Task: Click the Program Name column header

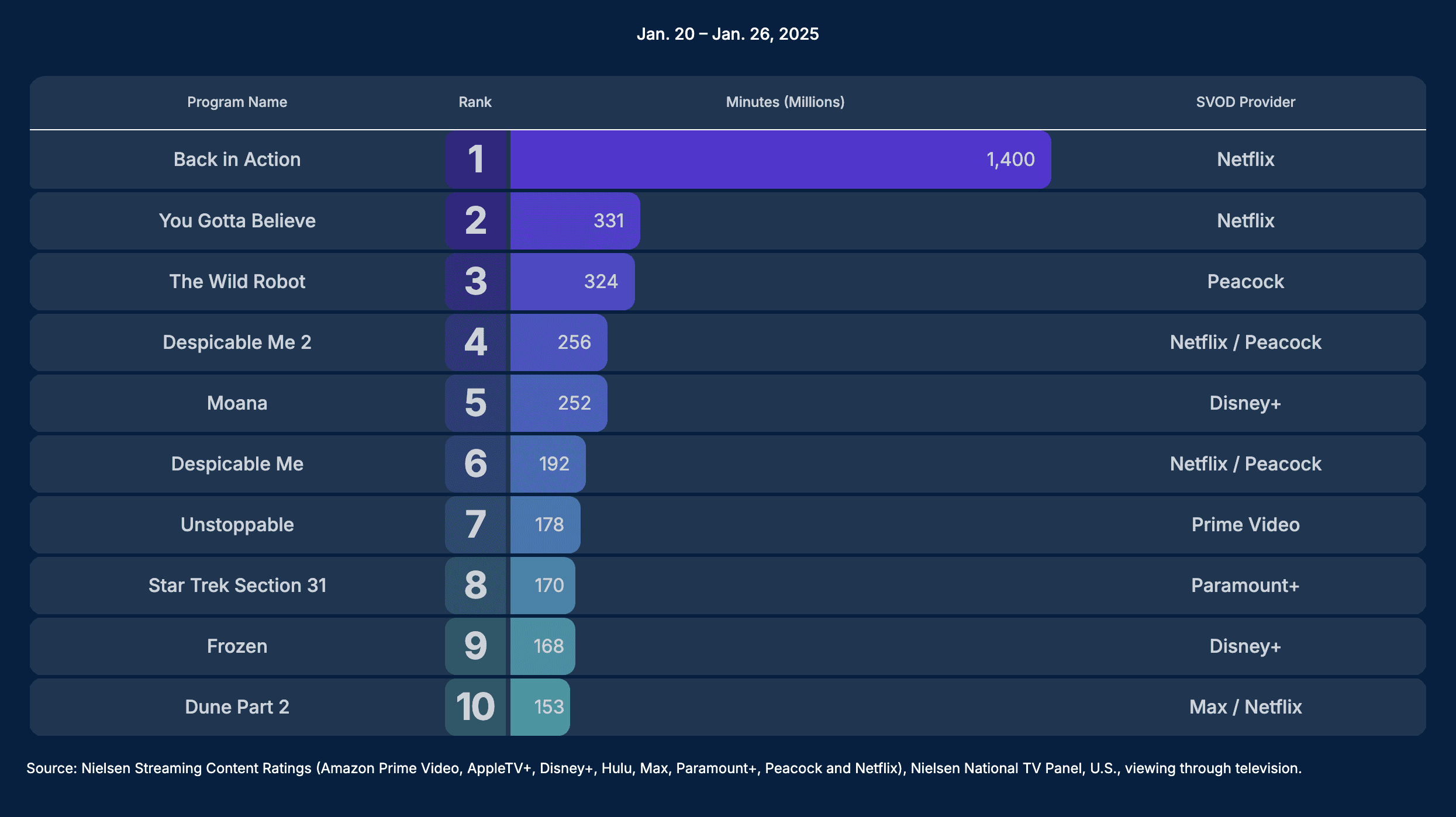Action: click(x=237, y=102)
